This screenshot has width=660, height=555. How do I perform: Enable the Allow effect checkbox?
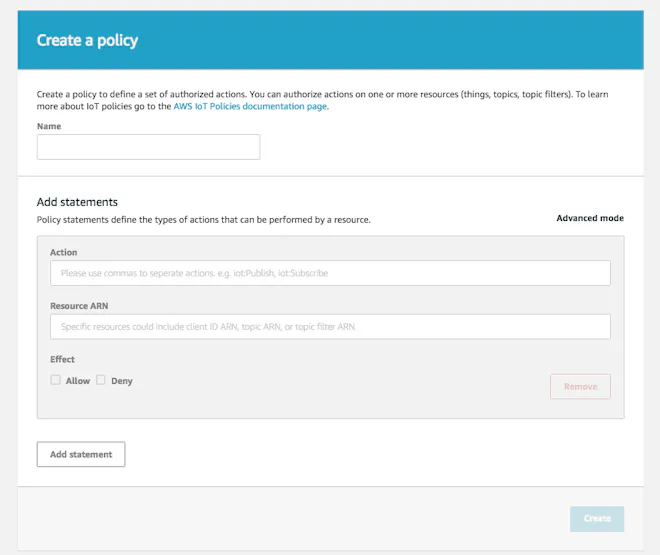[56, 380]
